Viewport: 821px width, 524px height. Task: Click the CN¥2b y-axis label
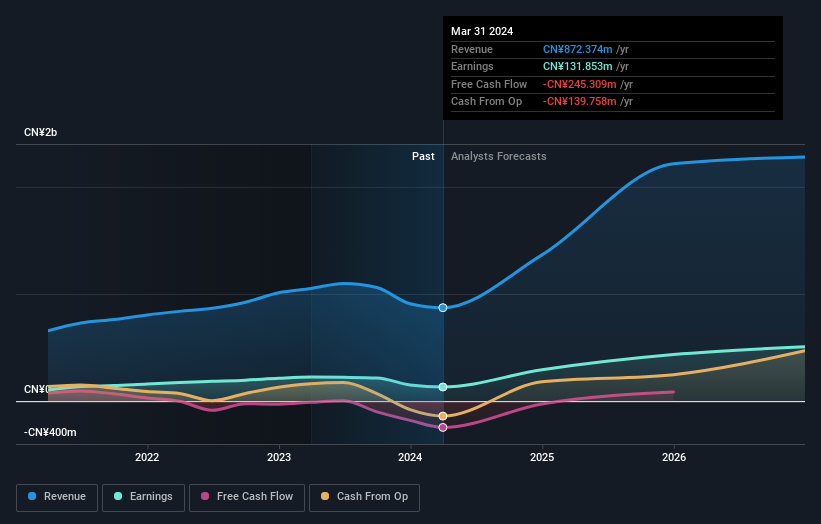[40, 132]
